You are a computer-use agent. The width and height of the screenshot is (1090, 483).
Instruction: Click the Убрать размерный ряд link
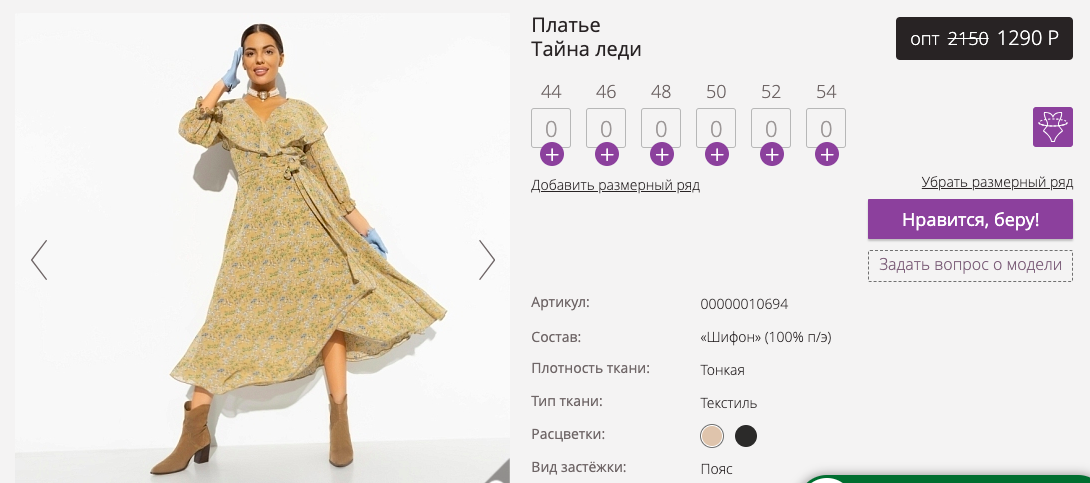(x=997, y=182)
